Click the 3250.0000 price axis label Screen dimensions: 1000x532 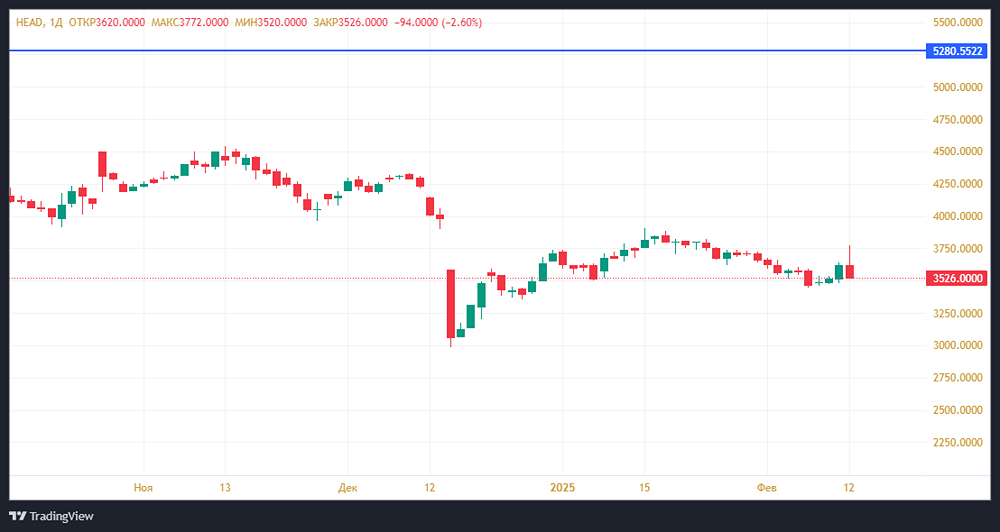(957, 313)
